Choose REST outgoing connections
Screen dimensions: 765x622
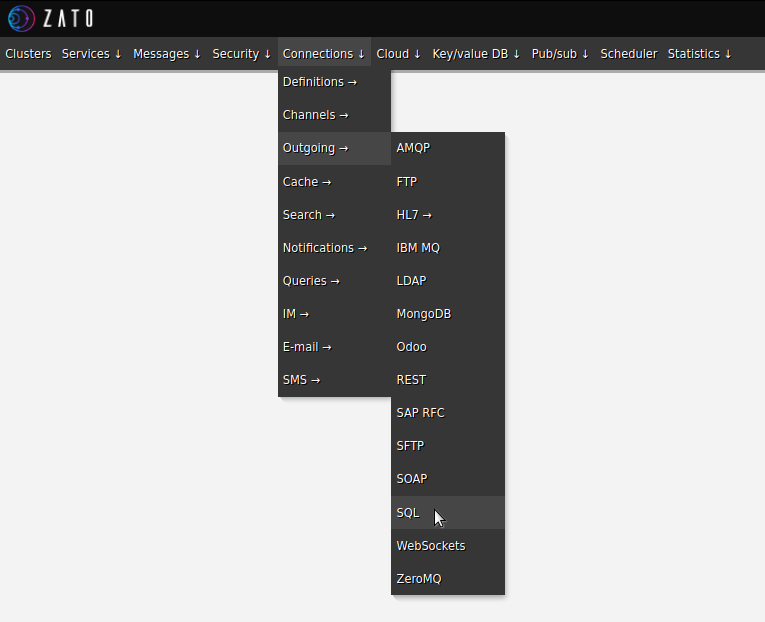pos(448,380)
